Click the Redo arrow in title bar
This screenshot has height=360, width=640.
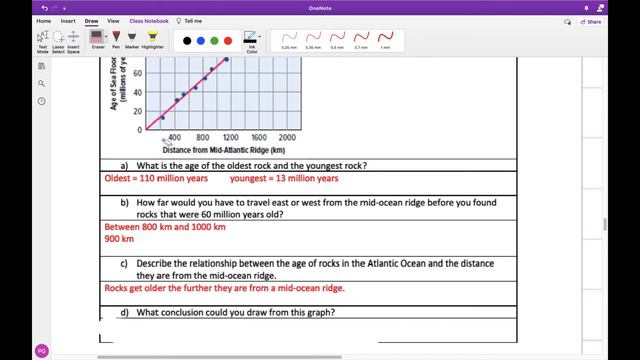click(x=54, y=8)
